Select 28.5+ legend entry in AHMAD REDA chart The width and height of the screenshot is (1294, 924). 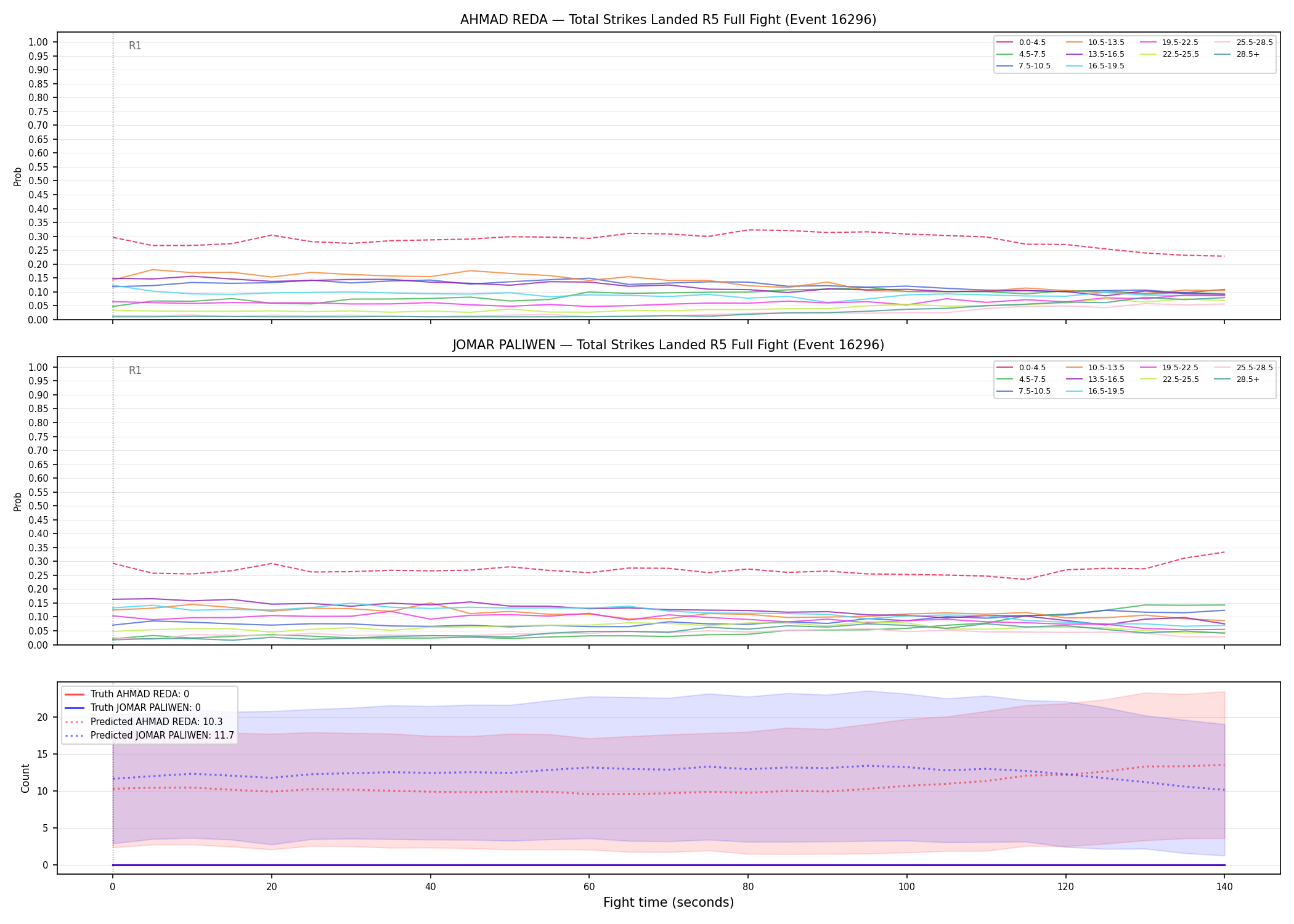pos(1237,54)
